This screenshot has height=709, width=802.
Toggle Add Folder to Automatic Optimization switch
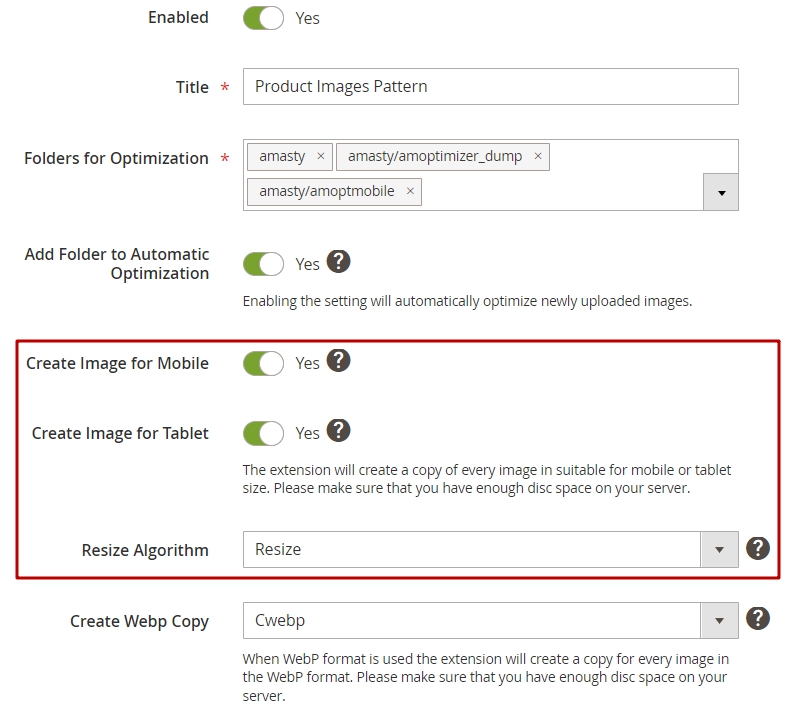(263, 264)
